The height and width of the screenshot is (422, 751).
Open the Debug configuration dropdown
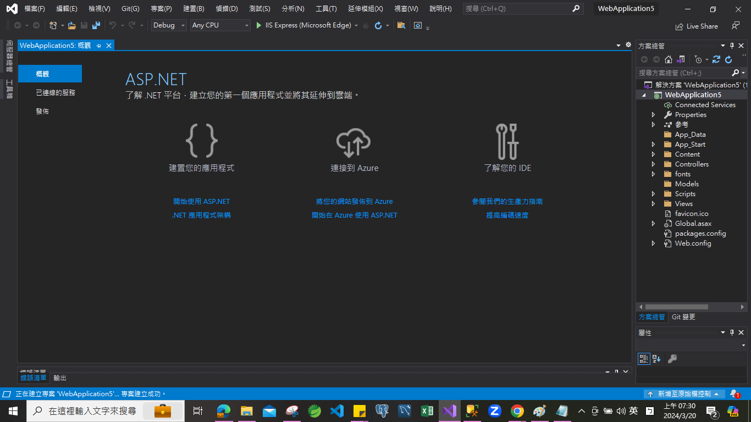pos(168,25)
